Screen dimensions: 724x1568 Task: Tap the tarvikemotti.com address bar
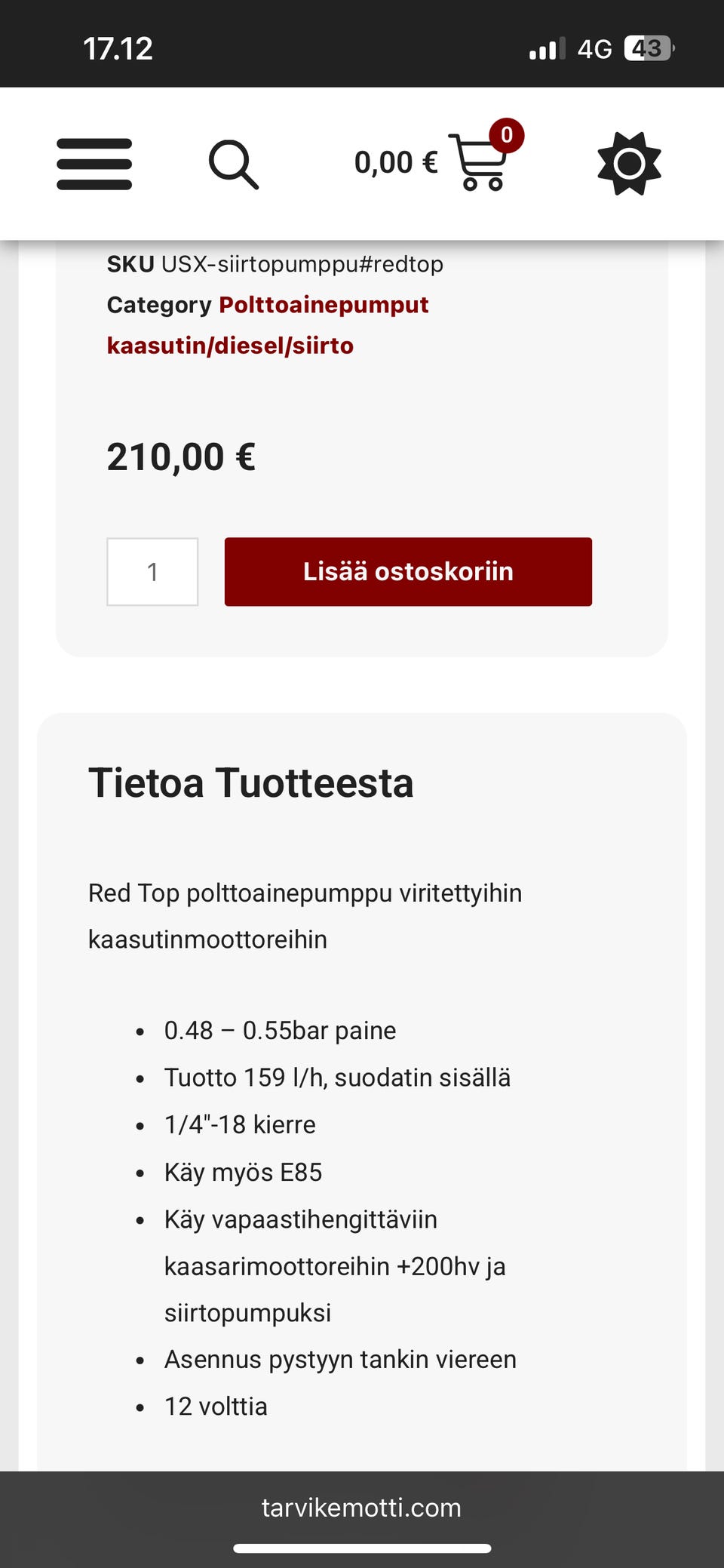click(361, 1507)
